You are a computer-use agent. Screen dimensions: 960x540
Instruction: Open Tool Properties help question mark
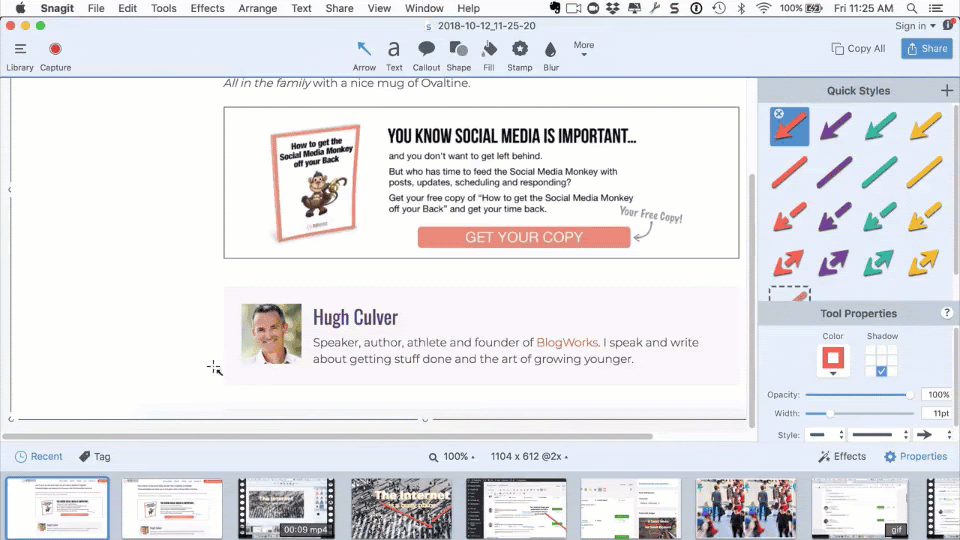tap(947, 313)
